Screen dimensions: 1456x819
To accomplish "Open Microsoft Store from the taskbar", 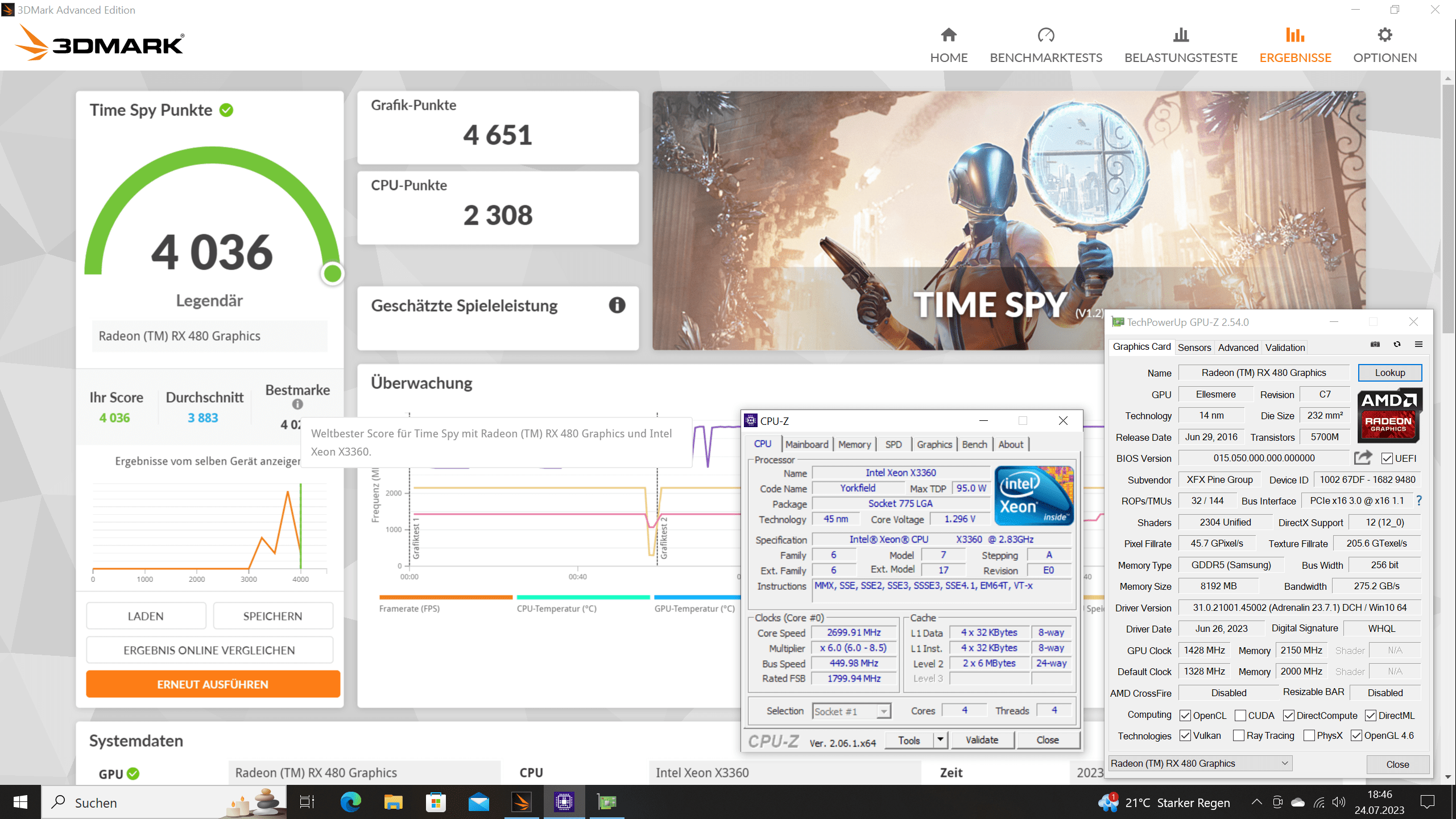I will point(436,803).
